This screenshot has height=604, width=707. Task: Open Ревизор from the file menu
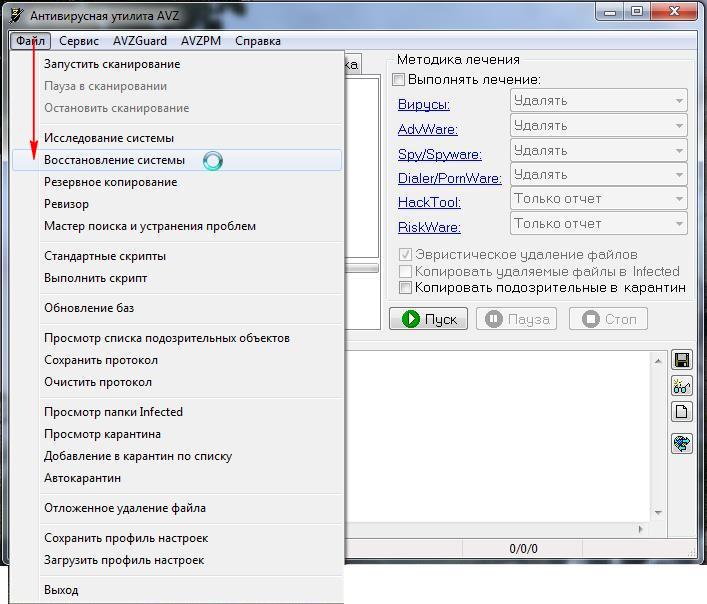pyautogui.click(x=177, y=204)
